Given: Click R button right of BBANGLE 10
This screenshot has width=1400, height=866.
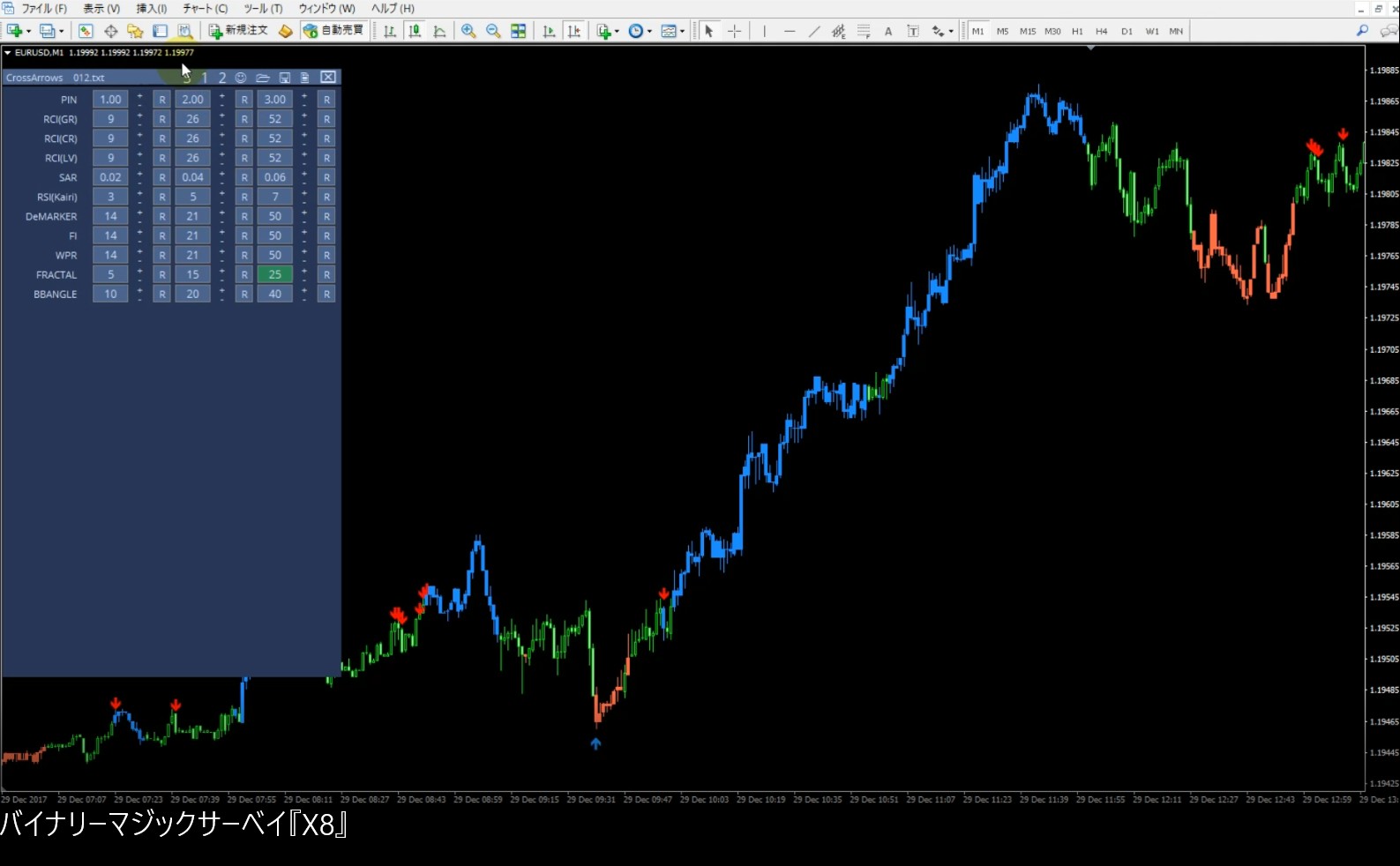Looking at the screenshot, I should [x=161, y=294].
